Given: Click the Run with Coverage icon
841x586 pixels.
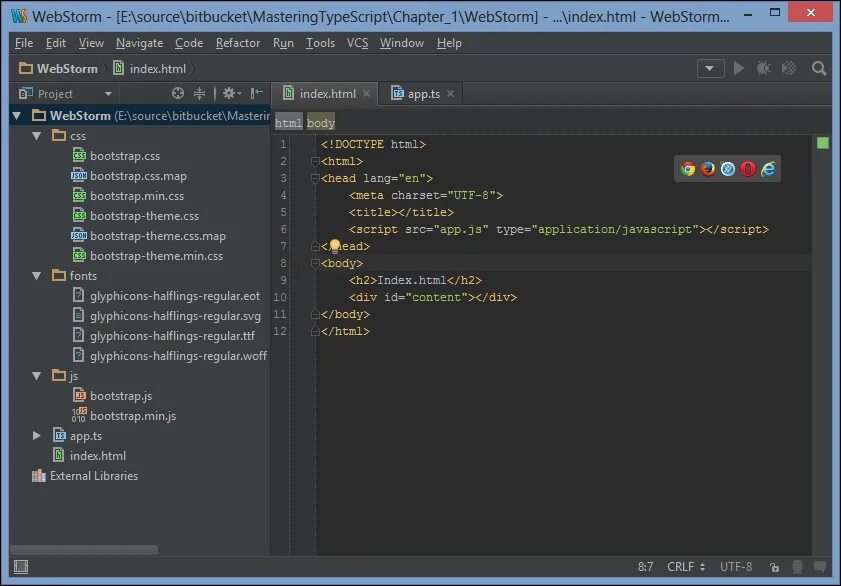Looking at the screenshot, I should (789, 69).
